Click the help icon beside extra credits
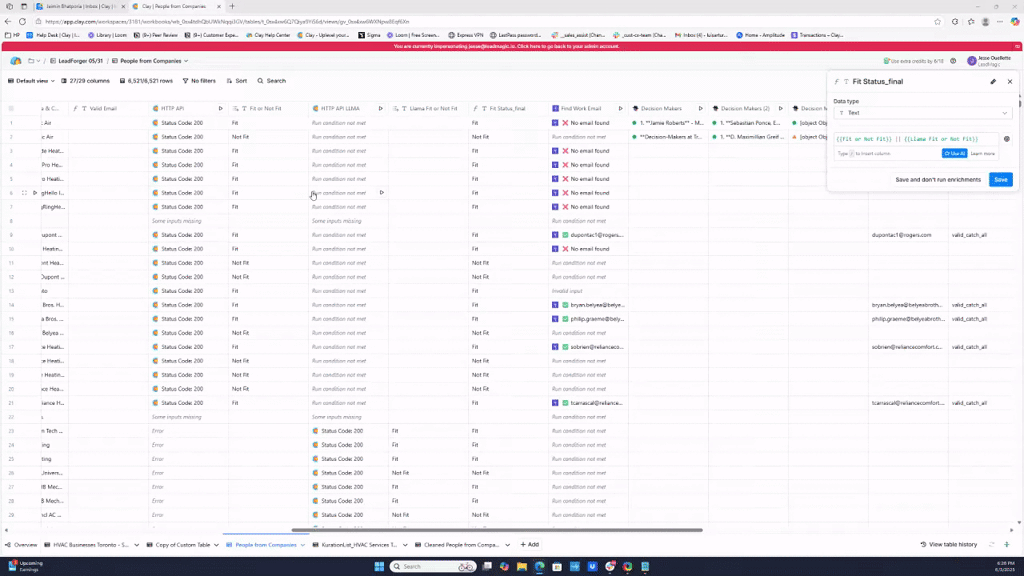Screen dimensions: 1024x576 click(953, 61)
